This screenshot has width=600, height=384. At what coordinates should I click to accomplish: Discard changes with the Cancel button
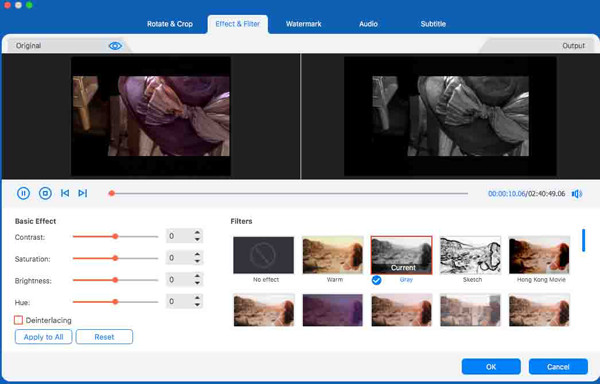point(558,367)
